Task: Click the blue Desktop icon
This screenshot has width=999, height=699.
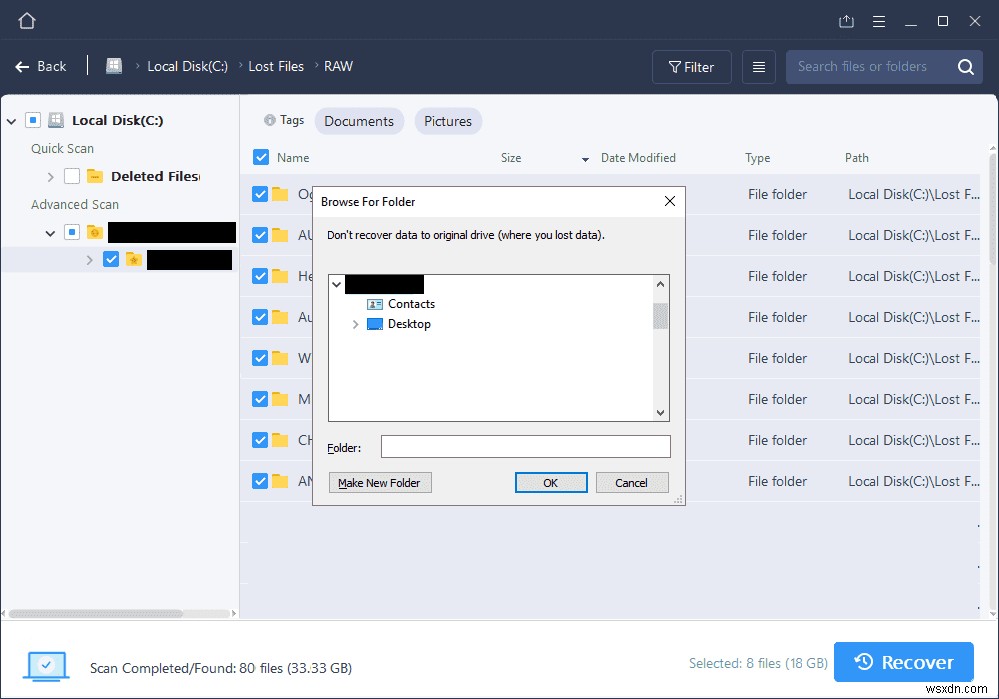Action: click(375, 324)
